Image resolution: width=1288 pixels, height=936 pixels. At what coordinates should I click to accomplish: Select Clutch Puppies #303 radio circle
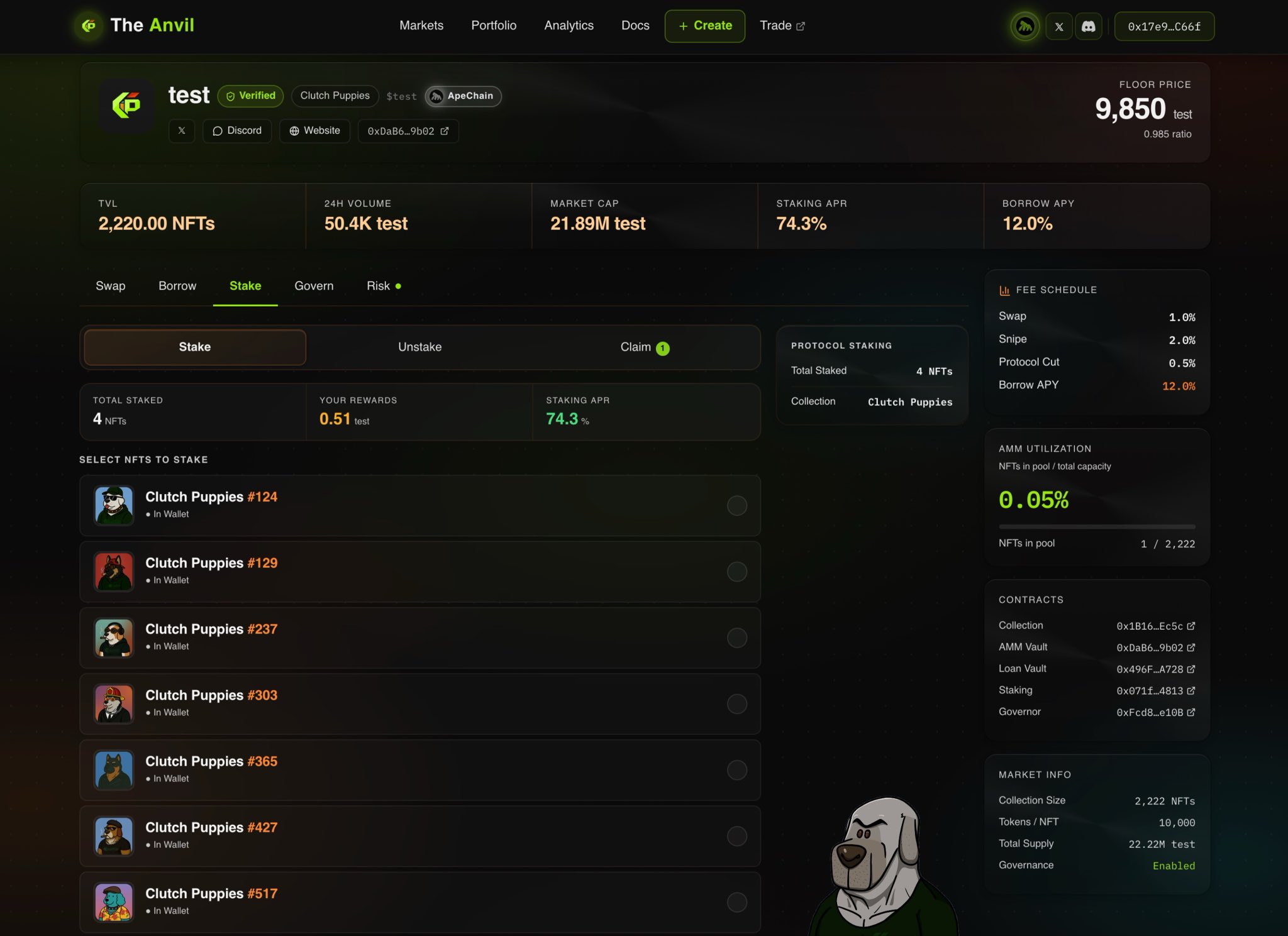pyautogui.click(x=736, y=704)
